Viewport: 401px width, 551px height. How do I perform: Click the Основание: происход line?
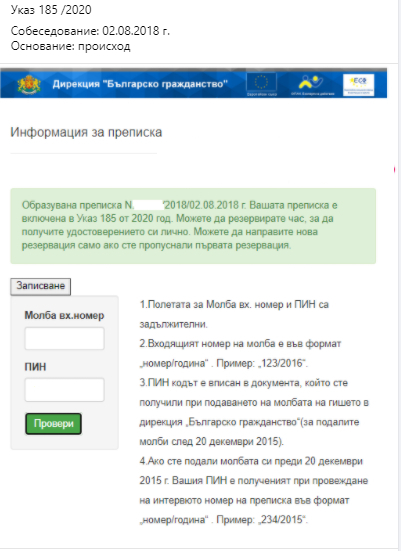(x=71, y=46)
